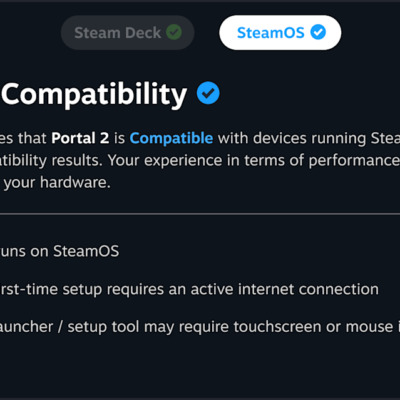
Task: Select the launcher / setup tool result line
Action: pos(200,327)
